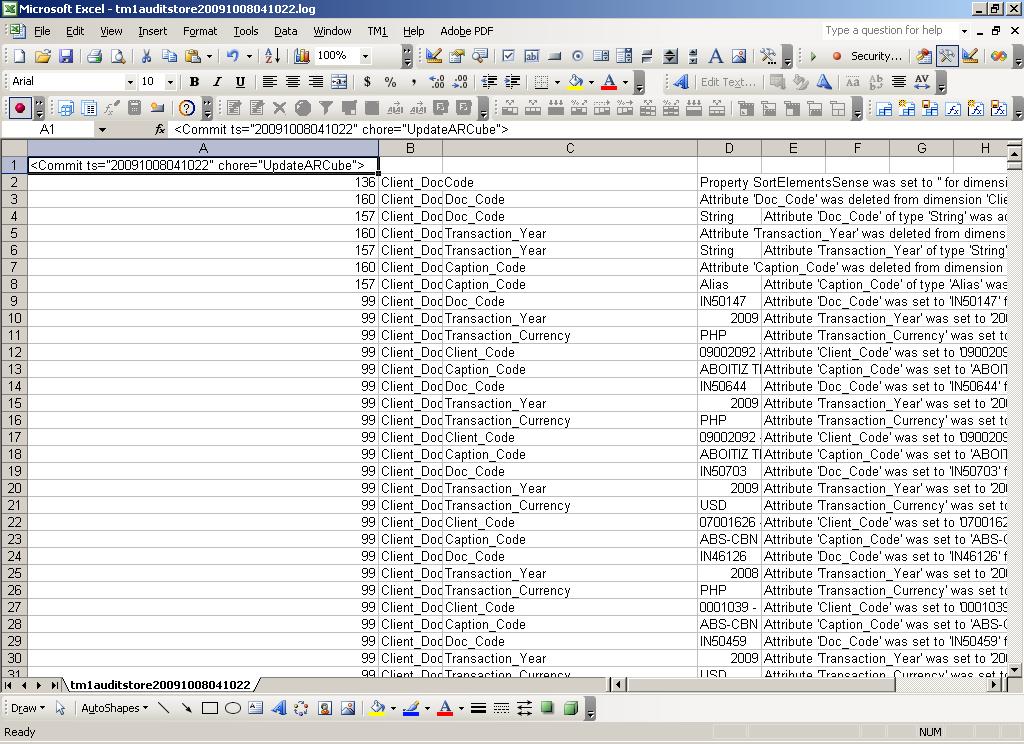This screenshot has height=744, width=1024.
Task: Select the Line tool in Drawing toolbar
Action: 163,708
